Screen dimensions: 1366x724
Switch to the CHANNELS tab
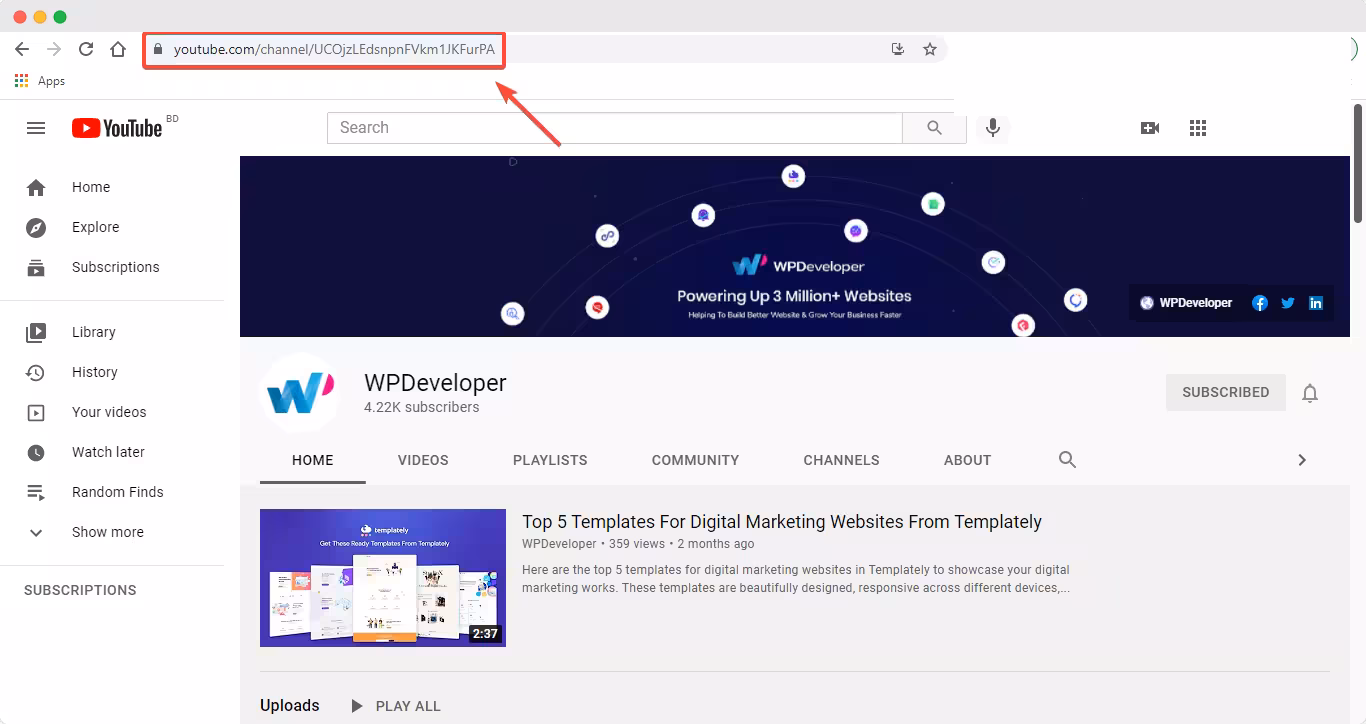(x=841, y=460)
